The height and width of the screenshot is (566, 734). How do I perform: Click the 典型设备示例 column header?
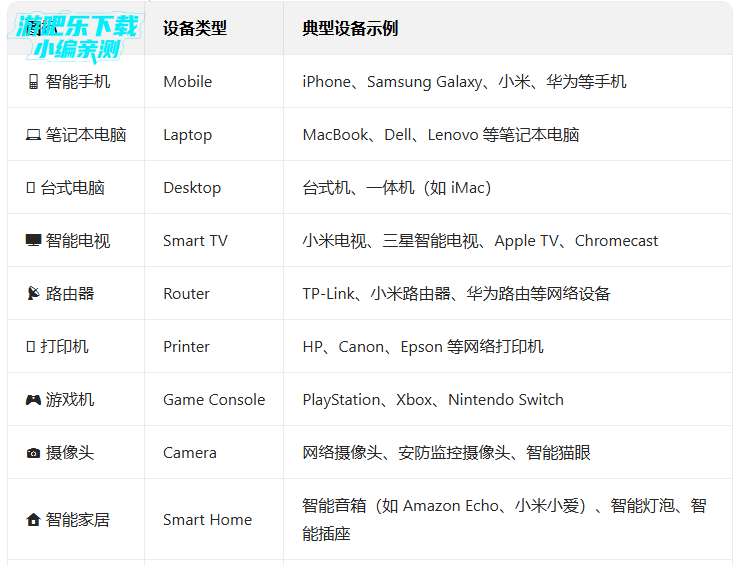point(350,28)
